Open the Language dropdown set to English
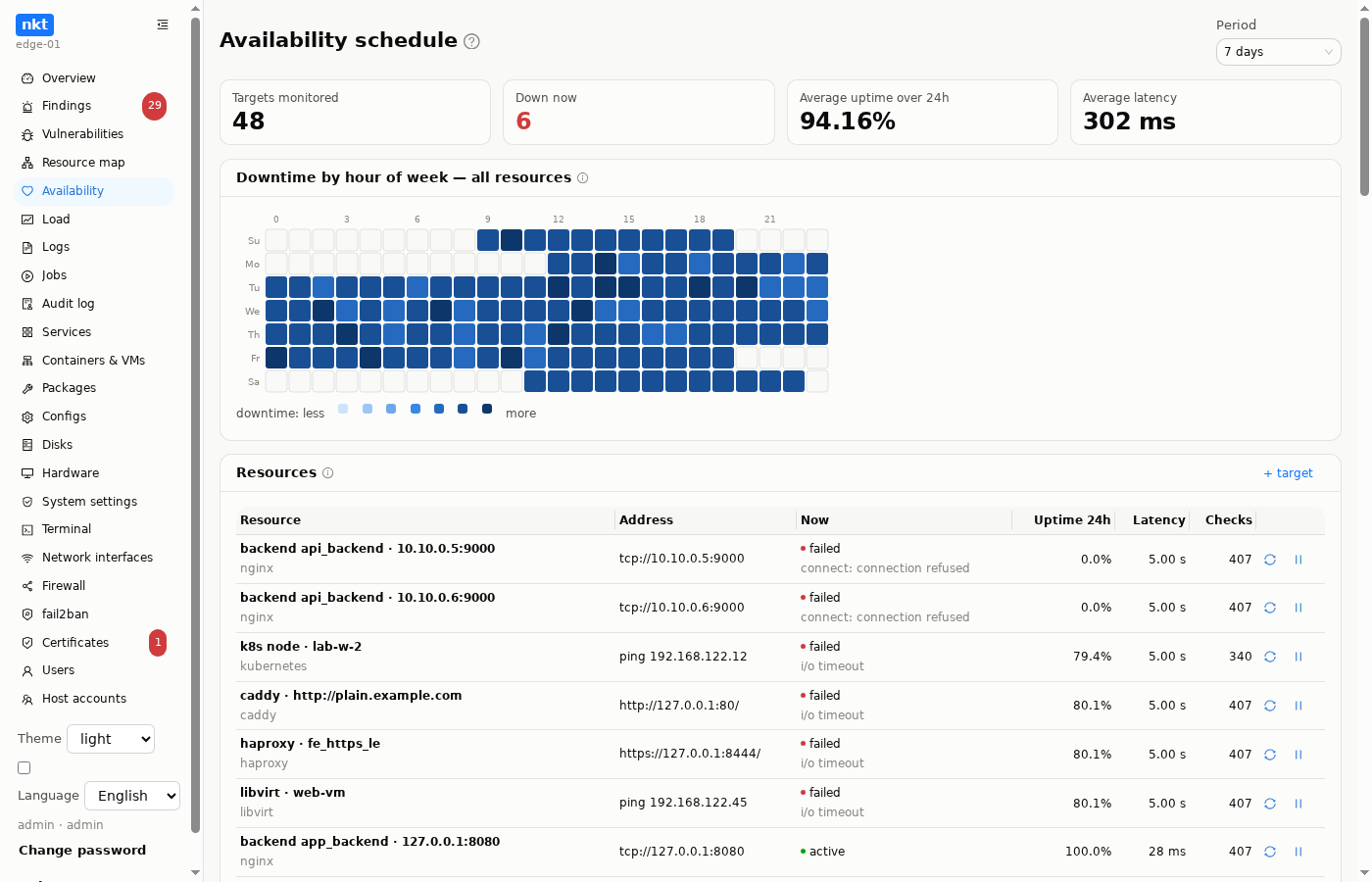 point(132,796)
